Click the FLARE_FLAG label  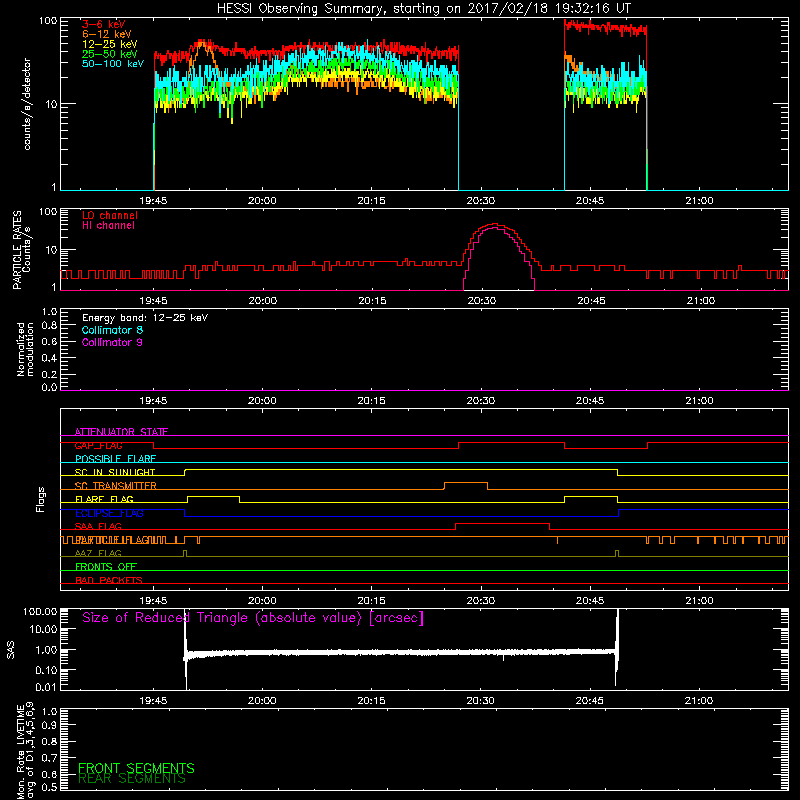pyautogui.click(x=104, y=499)
